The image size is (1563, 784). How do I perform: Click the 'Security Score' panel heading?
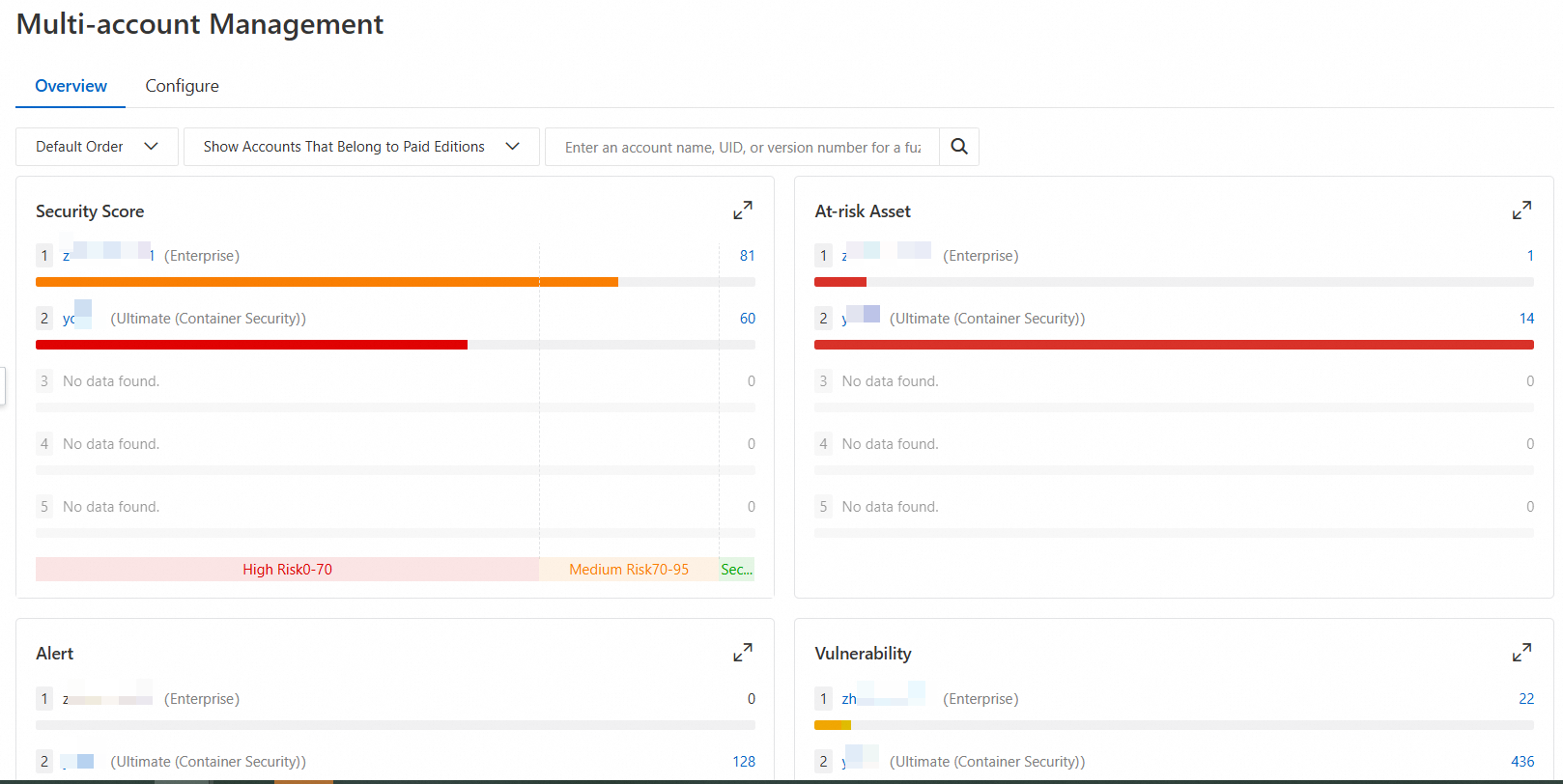click(x=90, y=211)
